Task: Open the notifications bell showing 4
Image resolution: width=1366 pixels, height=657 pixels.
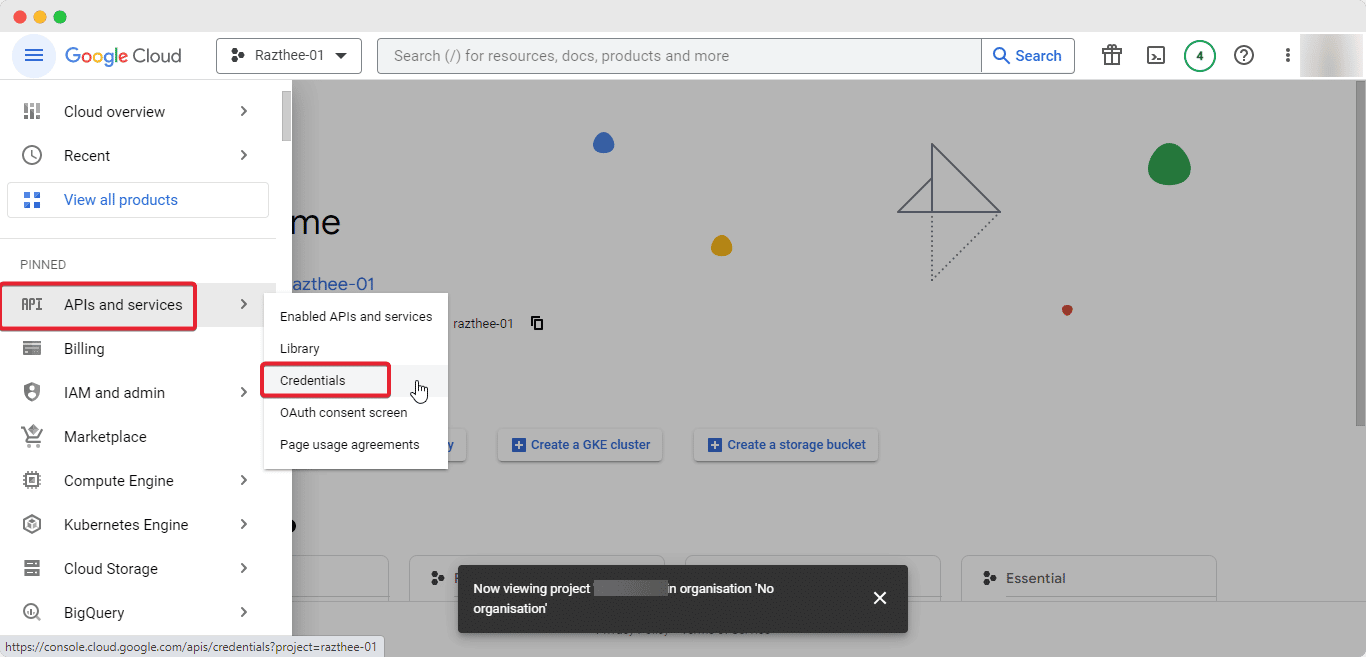Action: (x=1200, y=55)
